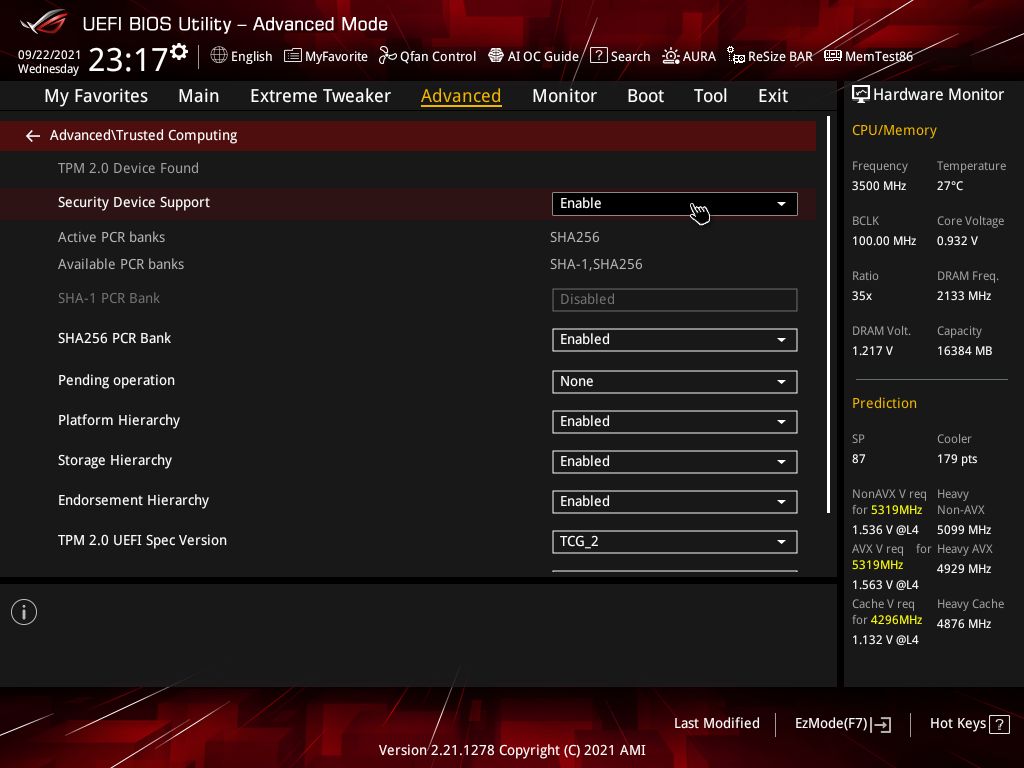Screen dimensions: 1024x768
Task: Click the Active PCR banks SHA256 value
Action: click(x=575, y=238)
